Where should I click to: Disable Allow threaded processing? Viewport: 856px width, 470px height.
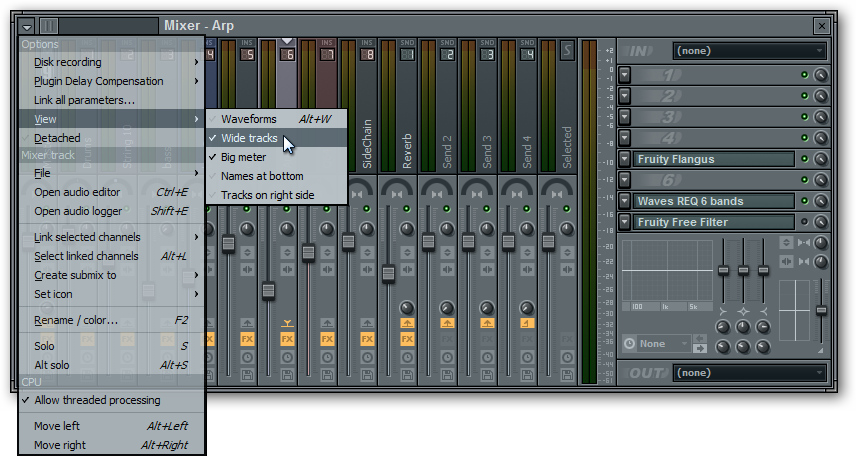point(96,400)
